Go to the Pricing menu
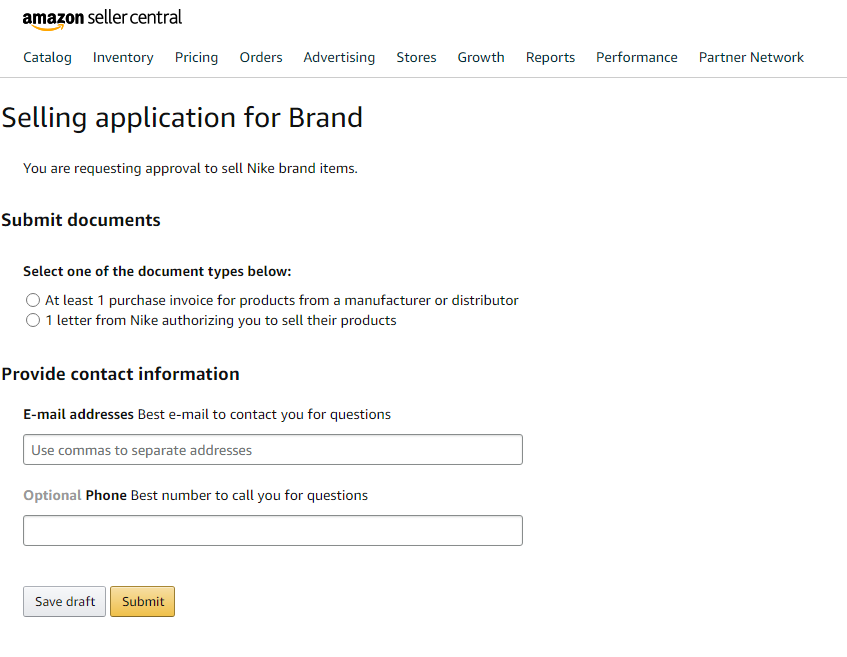847x657 pixels. (196, 58)
